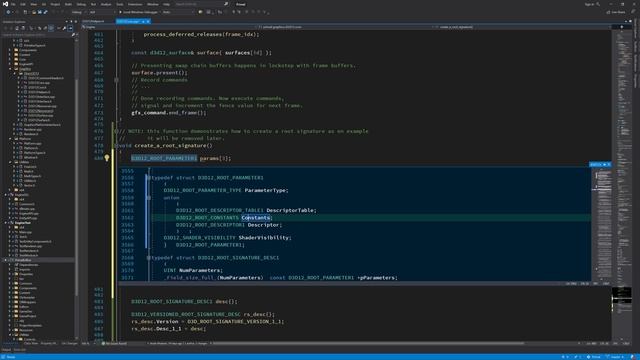Click the lightbulb quick actions icon at line 480

107,158
